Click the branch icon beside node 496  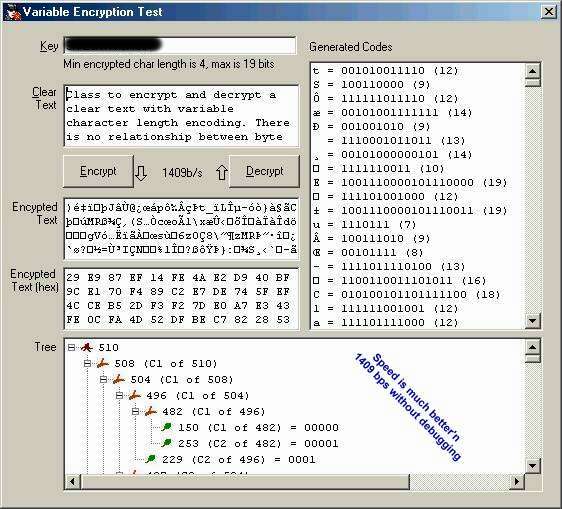[x=134, y=395]
